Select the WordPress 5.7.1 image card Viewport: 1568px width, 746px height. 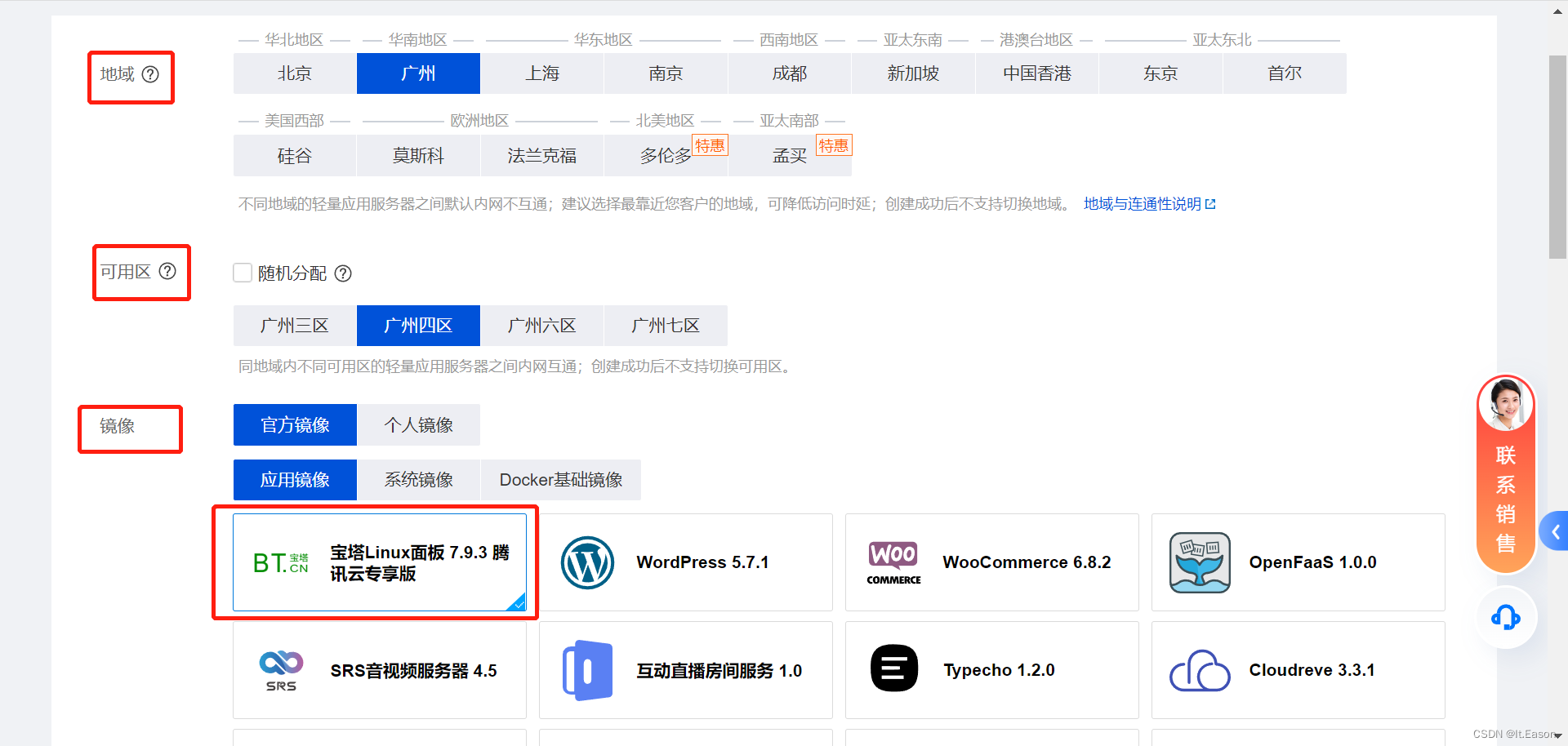click(686, 562)
